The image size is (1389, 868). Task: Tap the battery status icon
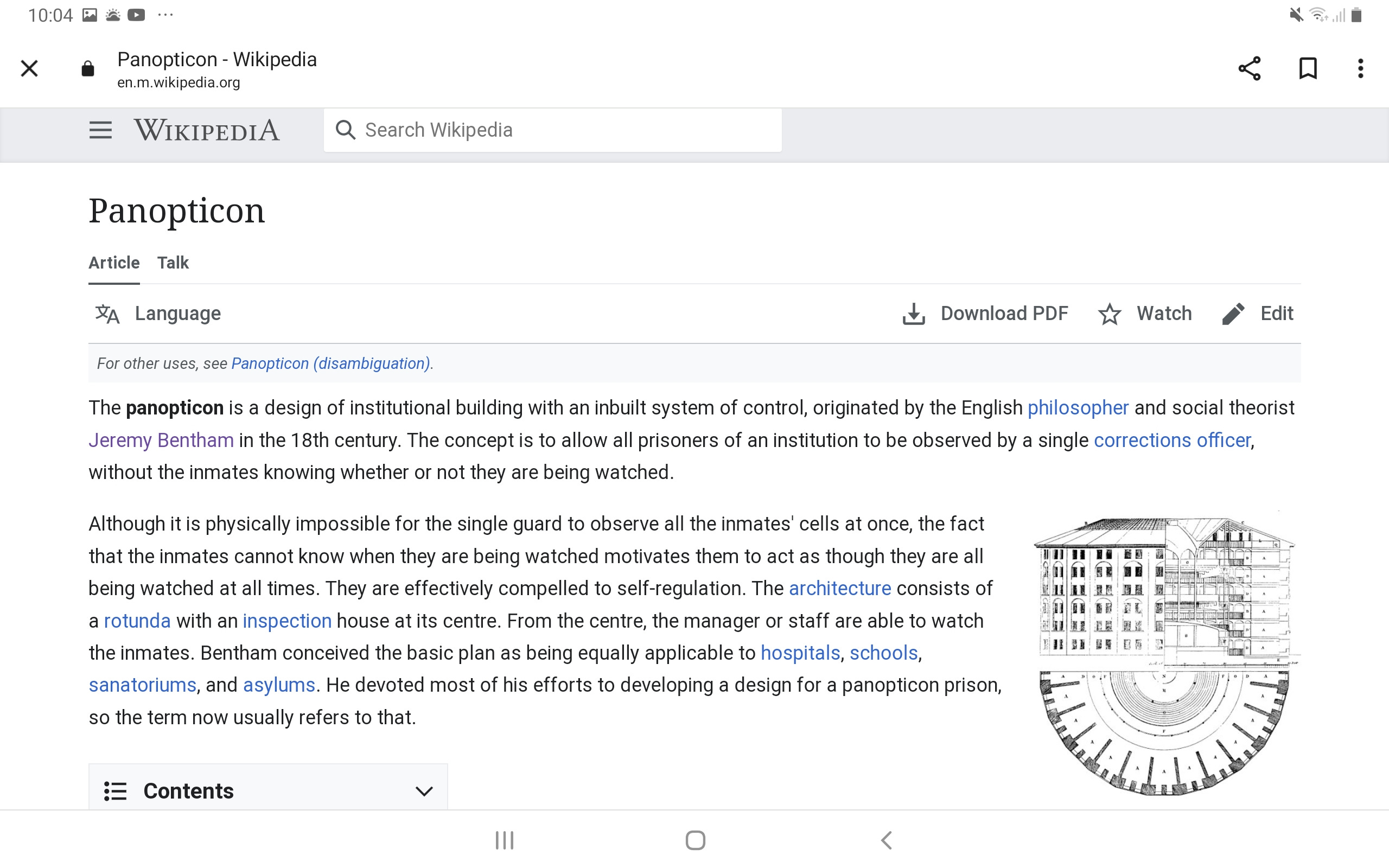point(1357,15)
